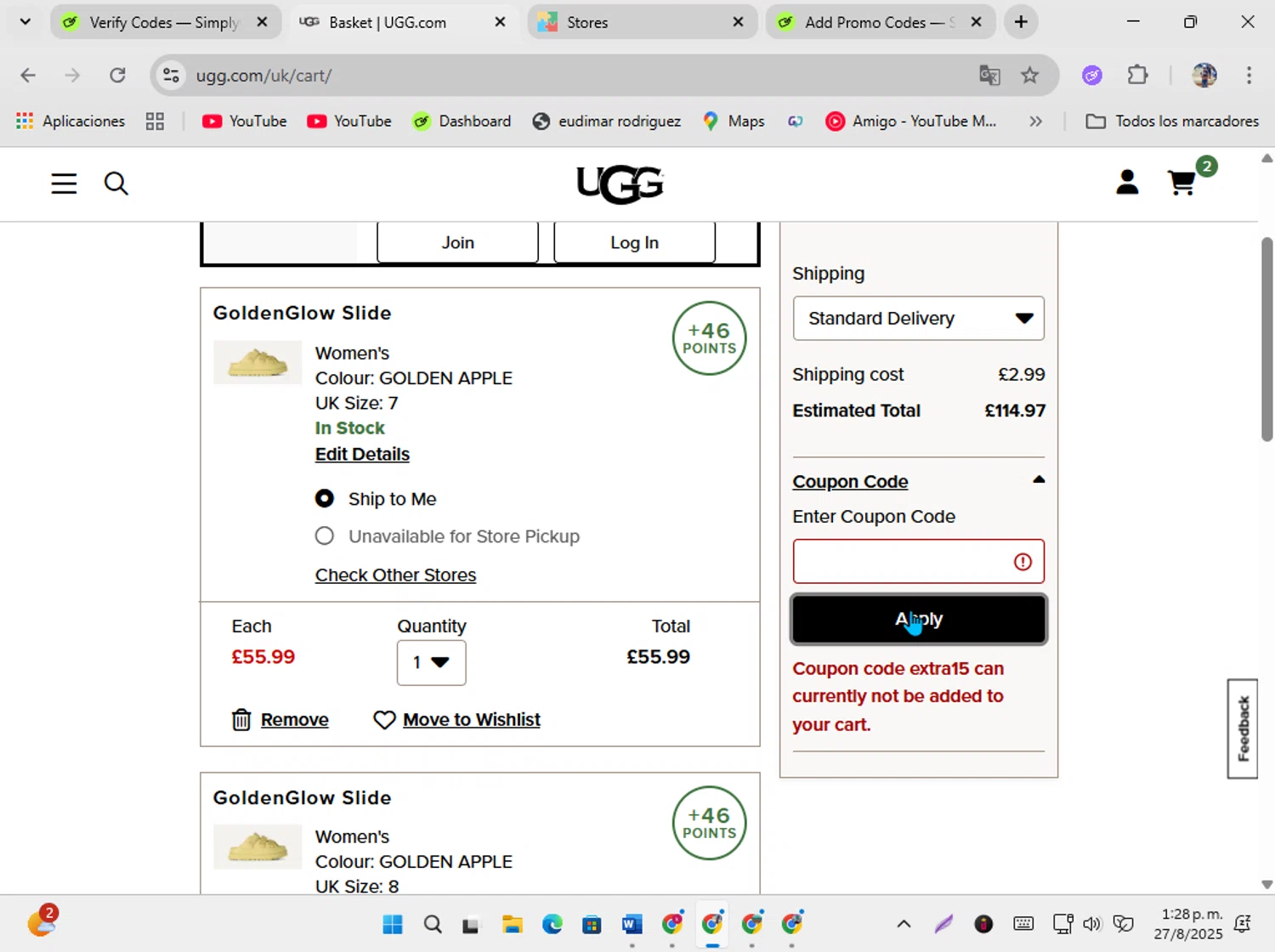Screen dimensions: 1275x952
Task: Go back with browser back arrow
Action: 28,76
